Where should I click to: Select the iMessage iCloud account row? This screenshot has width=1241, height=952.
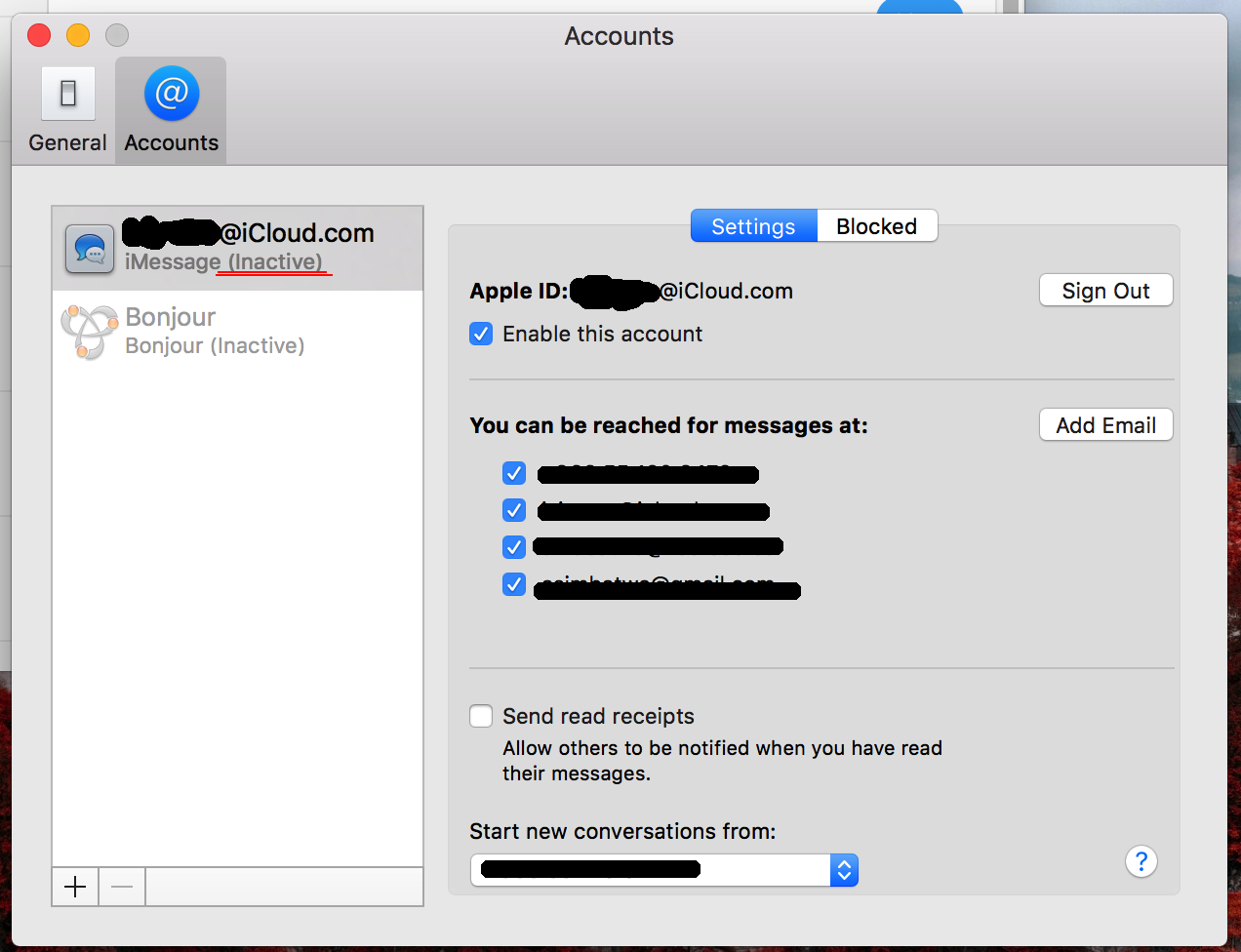click(237, 248)
